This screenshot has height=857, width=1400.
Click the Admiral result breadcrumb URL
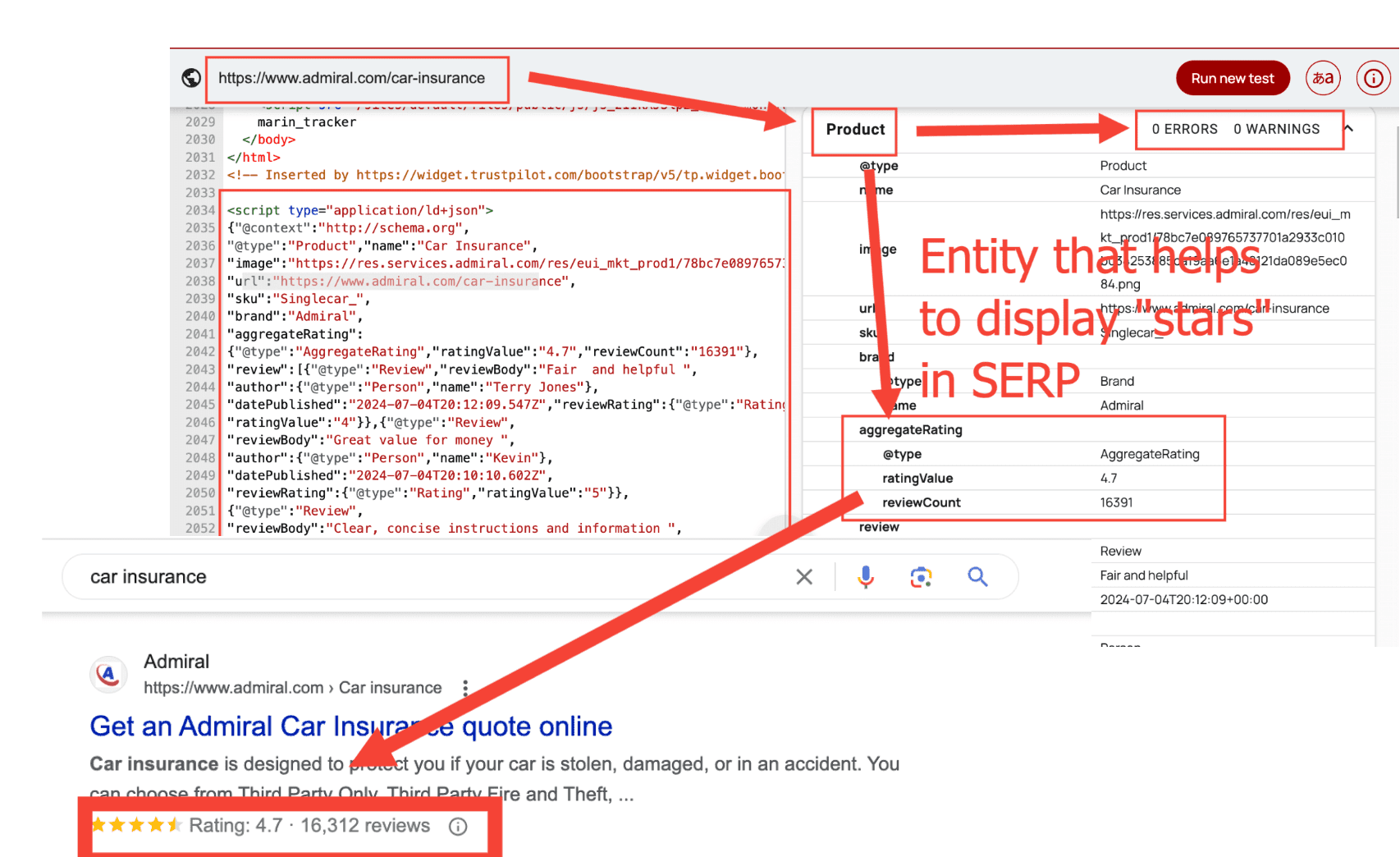[293, 688]
